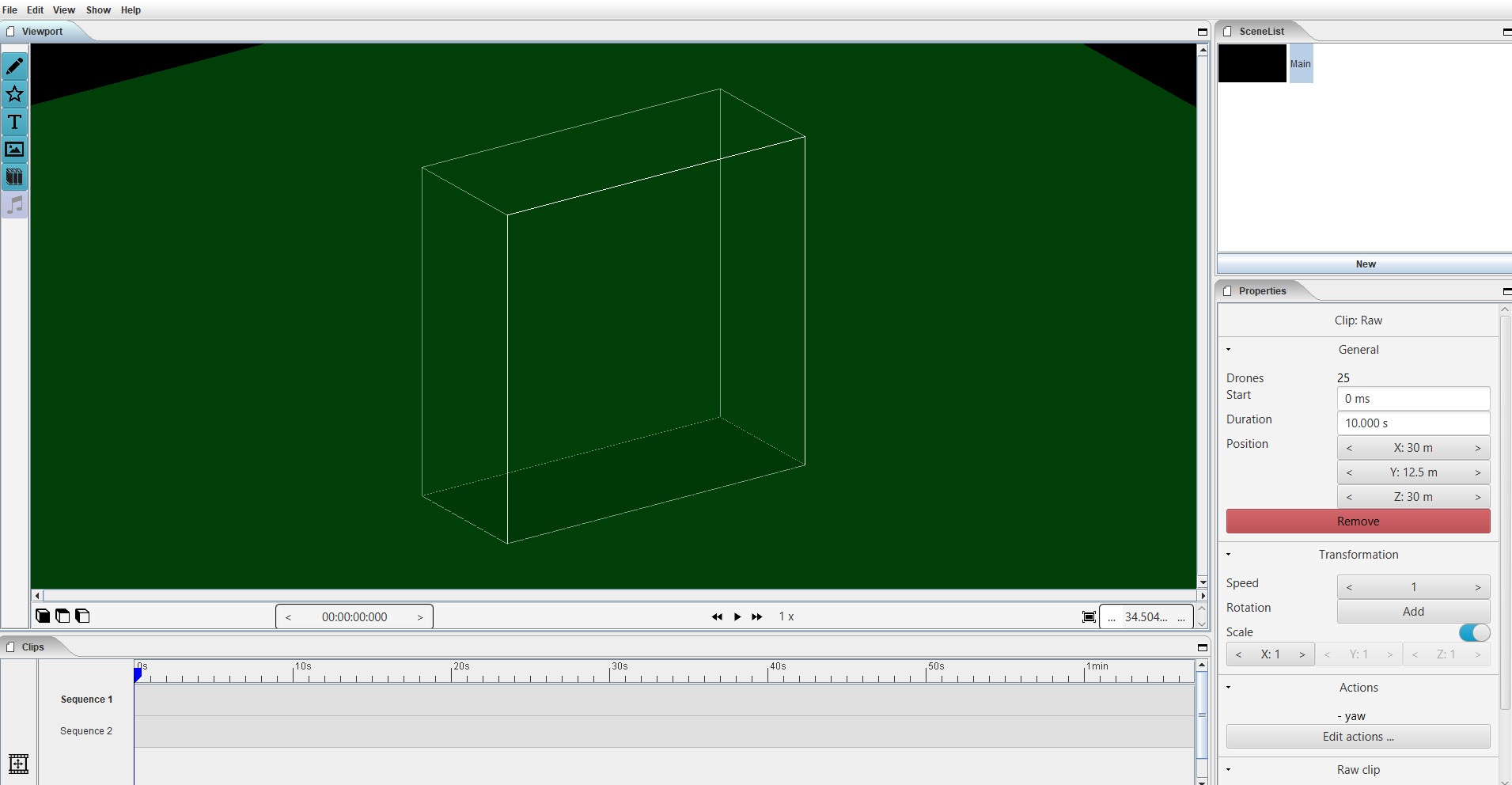Screen dimensions: 1512x785
Task: Select the Text tool
Action: pyautogui.click(x=14, y=122)
